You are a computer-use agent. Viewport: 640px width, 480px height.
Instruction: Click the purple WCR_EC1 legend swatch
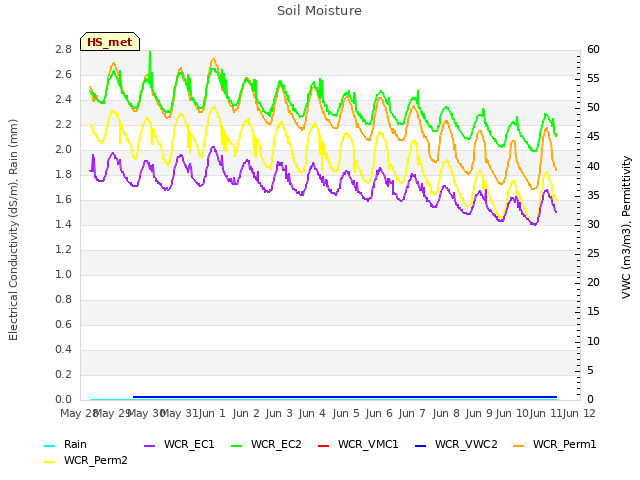(150, 446)
